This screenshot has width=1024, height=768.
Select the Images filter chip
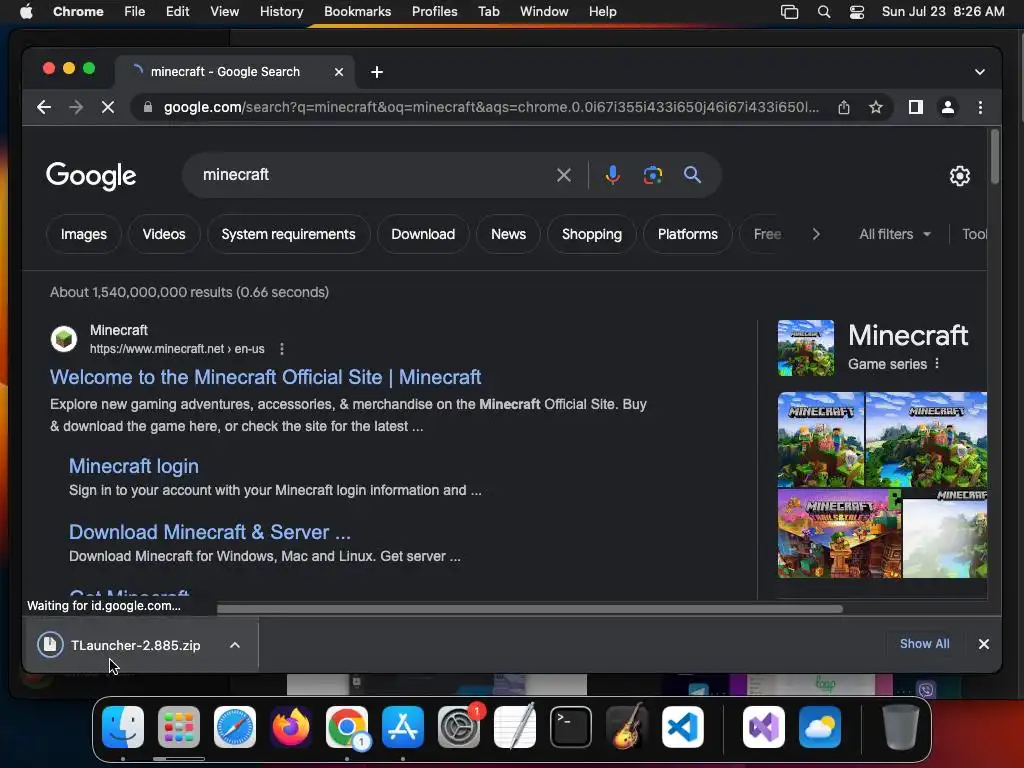point(84,234)
